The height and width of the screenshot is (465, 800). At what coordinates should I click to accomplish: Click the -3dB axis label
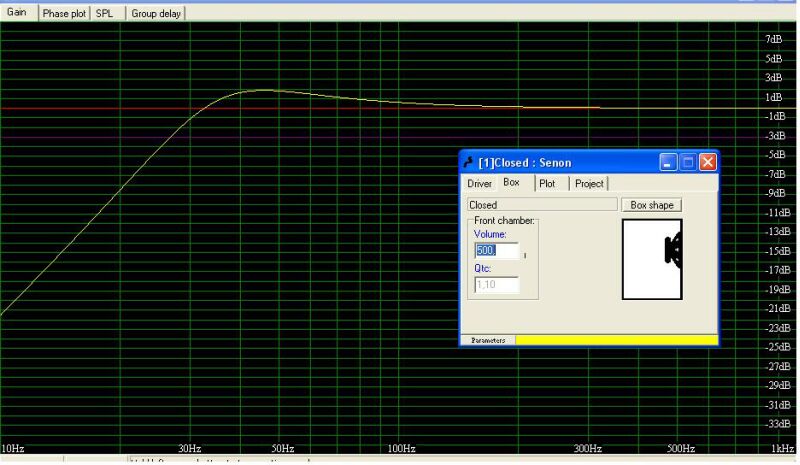(775, 136)
